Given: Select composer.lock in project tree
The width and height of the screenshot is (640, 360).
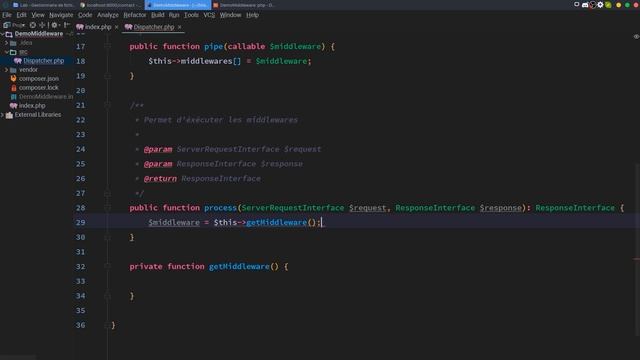Looking at the screenshot, I should point(38,87).
